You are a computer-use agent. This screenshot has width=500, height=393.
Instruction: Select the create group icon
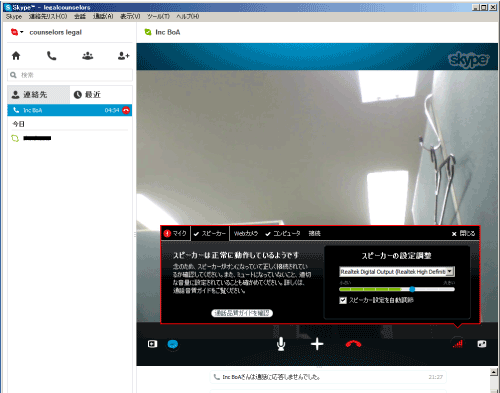(88, 56)
